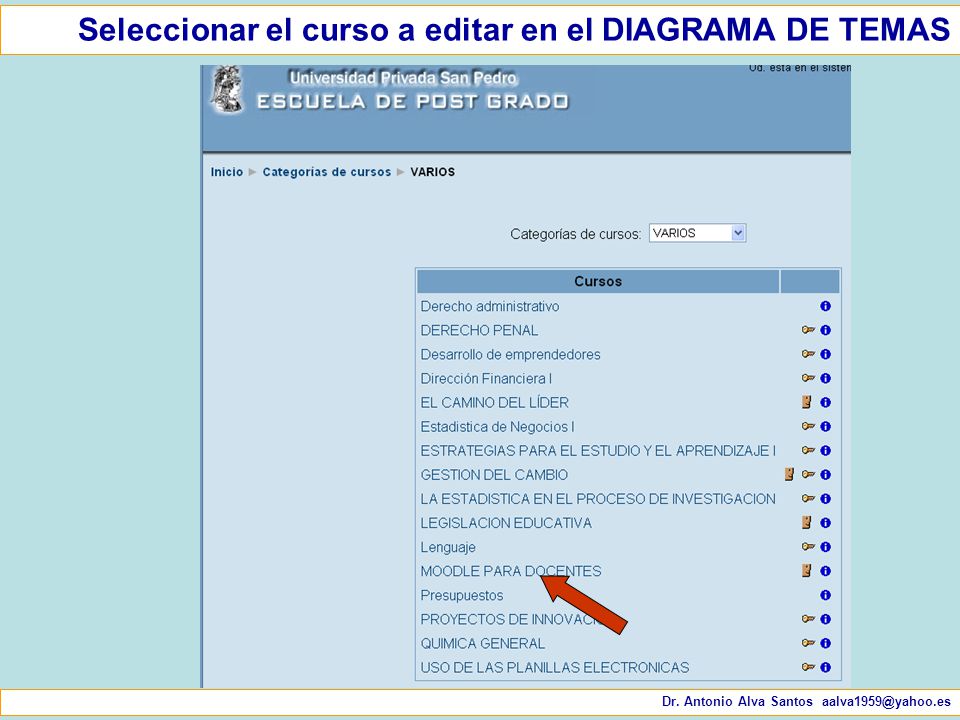Open Dirección Financiera I course
The height and width of the screenshot is (720, 960).
coord(486,378)
